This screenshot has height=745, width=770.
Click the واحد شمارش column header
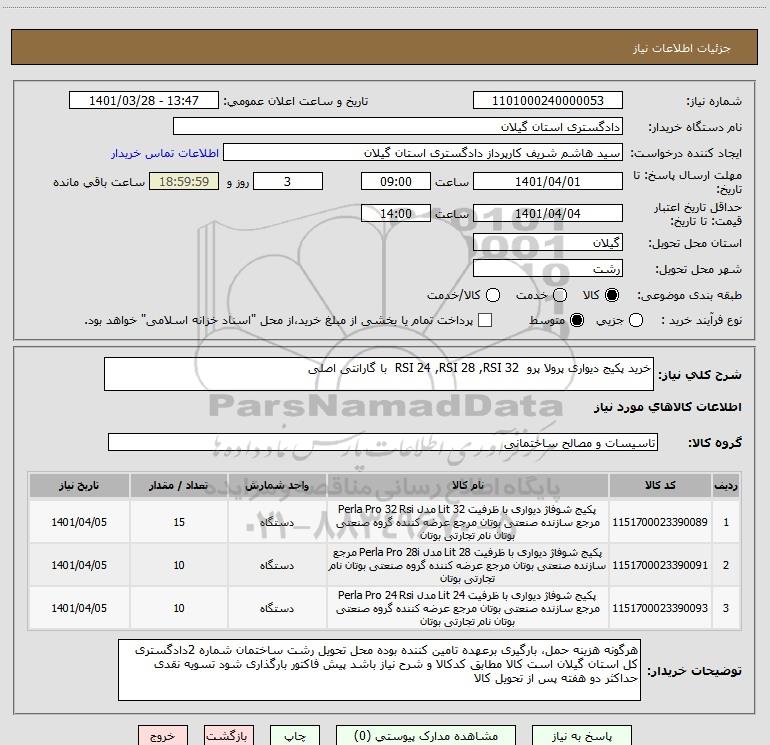coord(277,485)
